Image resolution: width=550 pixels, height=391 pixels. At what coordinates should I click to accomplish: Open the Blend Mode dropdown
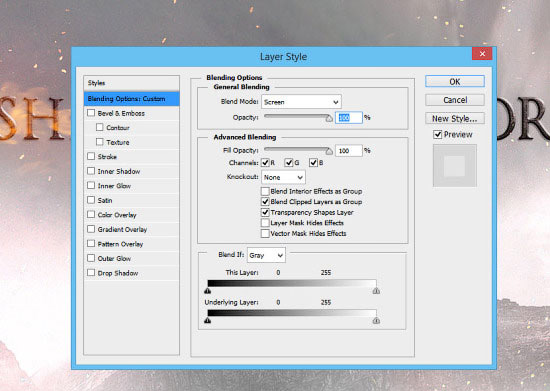tap(301, 102)
